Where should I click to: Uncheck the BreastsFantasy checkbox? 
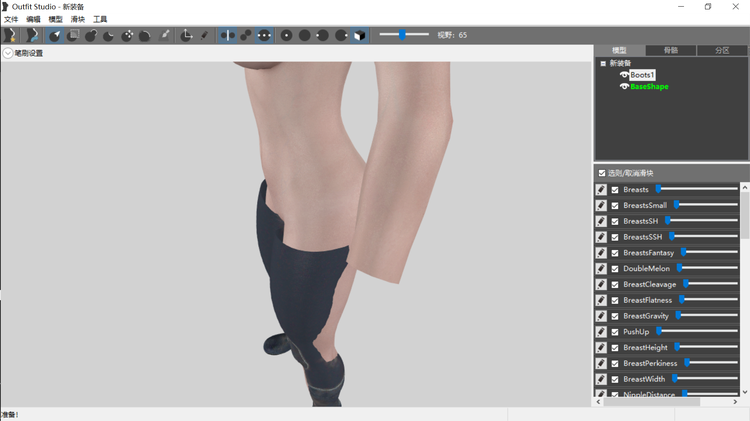[615, 253]
